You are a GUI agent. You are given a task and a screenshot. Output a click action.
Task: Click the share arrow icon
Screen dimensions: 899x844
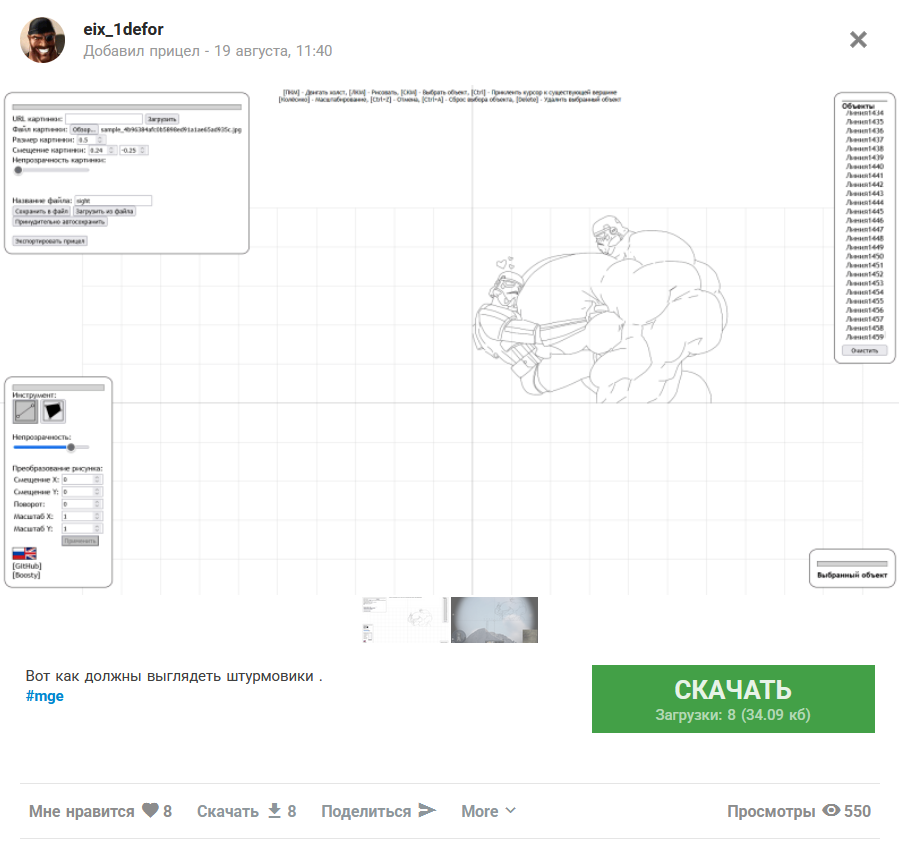point(428,810)
